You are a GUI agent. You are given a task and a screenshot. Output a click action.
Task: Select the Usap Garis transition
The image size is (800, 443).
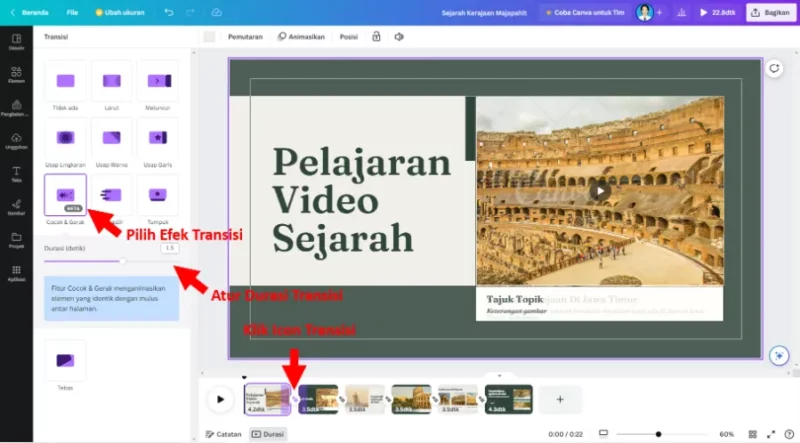pos(158,138)
